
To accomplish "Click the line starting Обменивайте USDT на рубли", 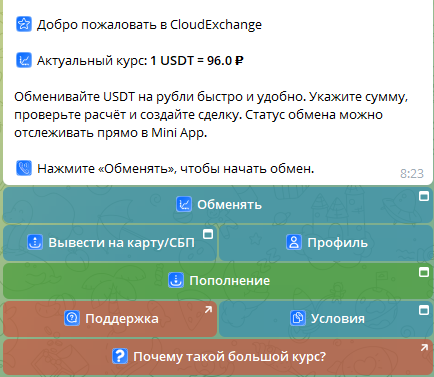I will (x=211, y=97).
